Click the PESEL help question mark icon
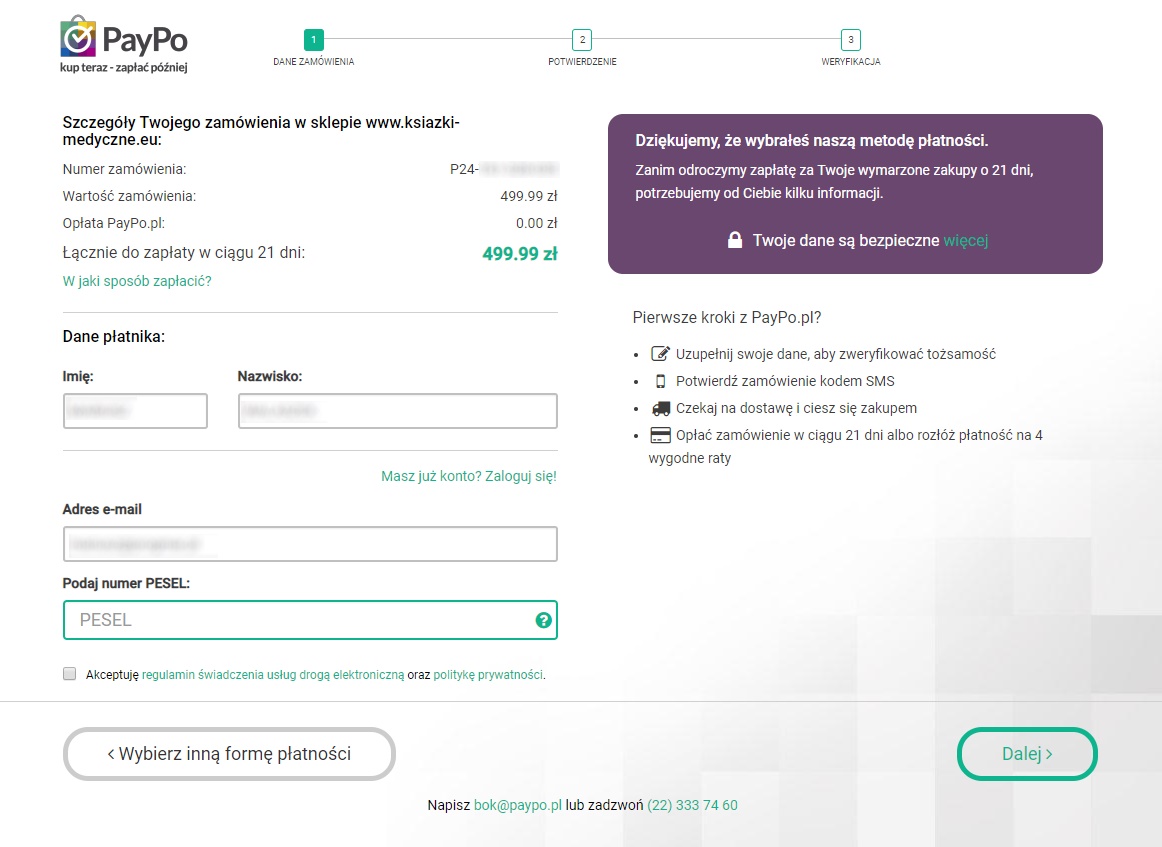The width and height of the screenshot is (1162, 847). point(543,620)
